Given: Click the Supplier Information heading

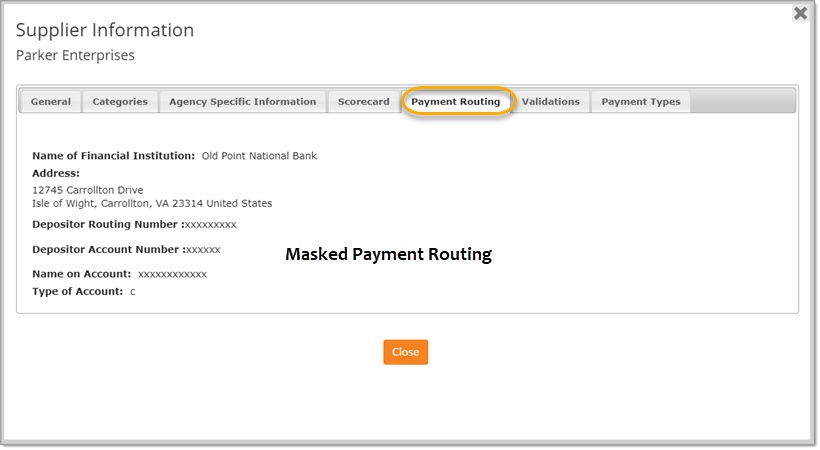Looking at the screenshot, I should click(105, 30).
